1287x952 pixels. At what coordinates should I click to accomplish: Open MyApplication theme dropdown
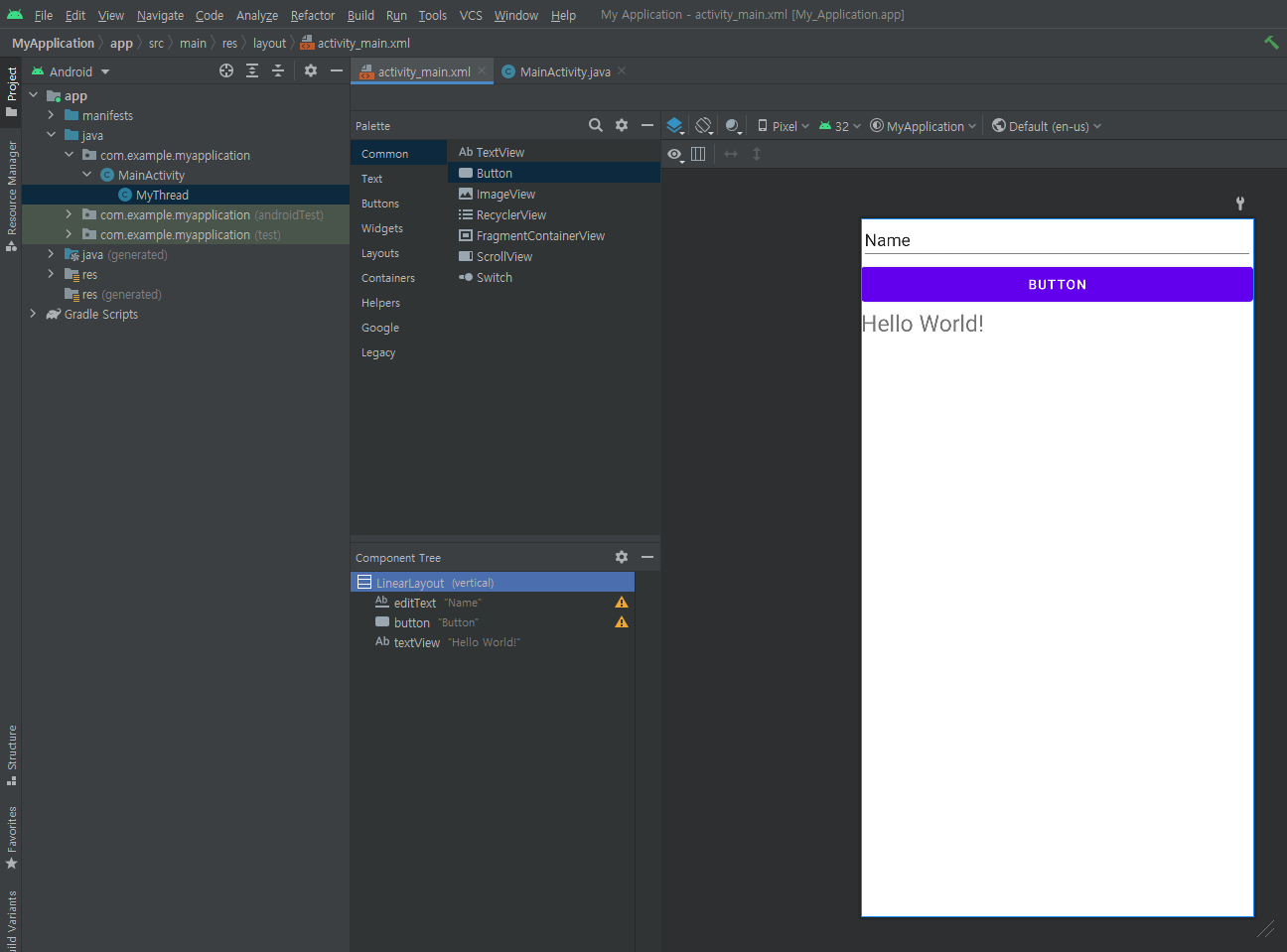coord(923,126)
